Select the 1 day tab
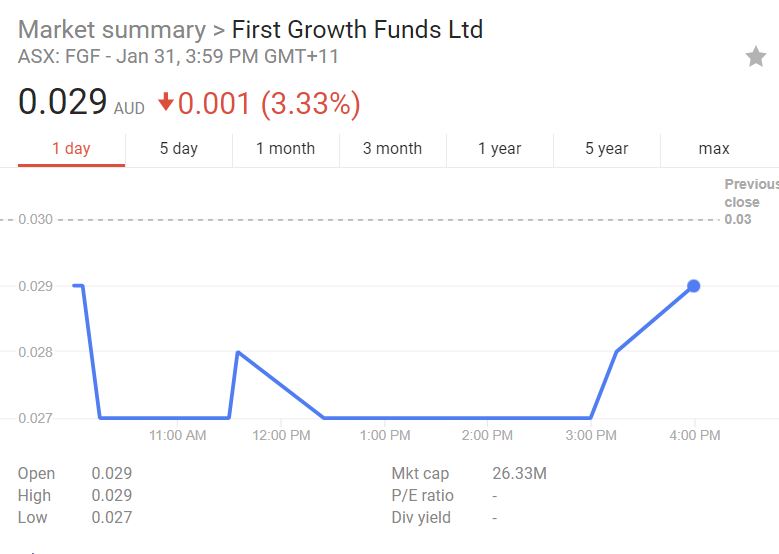 tap(71, 149)
